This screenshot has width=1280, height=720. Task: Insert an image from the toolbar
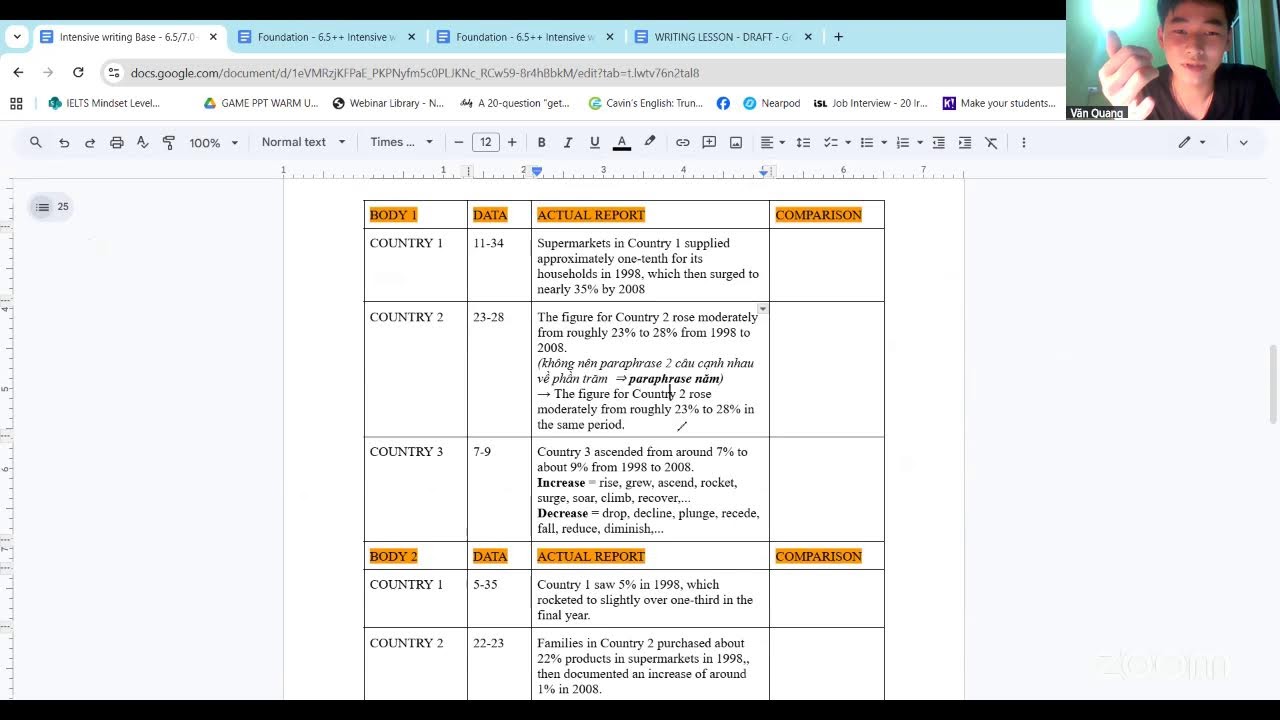click(736, 143)
